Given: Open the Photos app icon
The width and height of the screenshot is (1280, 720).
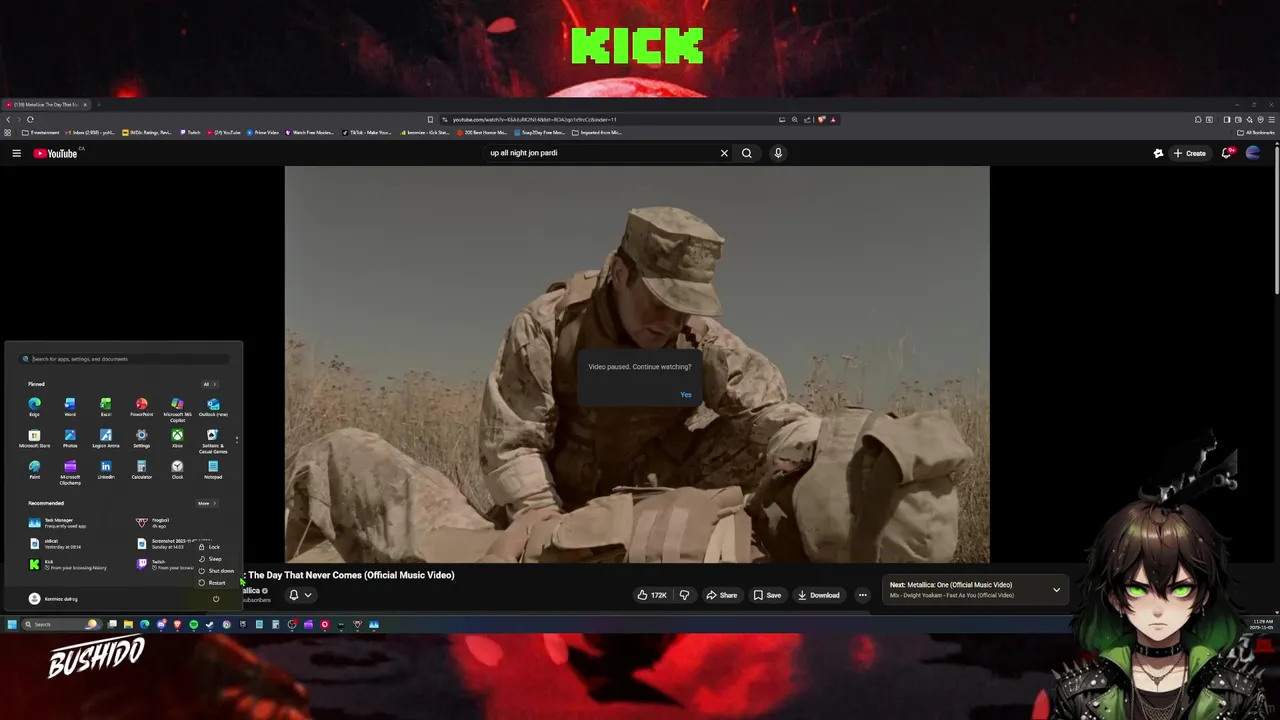Looking at the screenshot, I should click(x=70, y=438).
